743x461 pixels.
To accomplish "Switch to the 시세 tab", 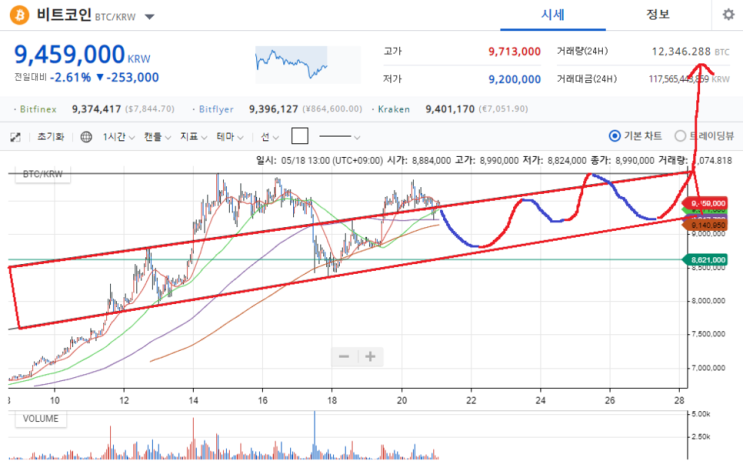I will tap(553, 15).
